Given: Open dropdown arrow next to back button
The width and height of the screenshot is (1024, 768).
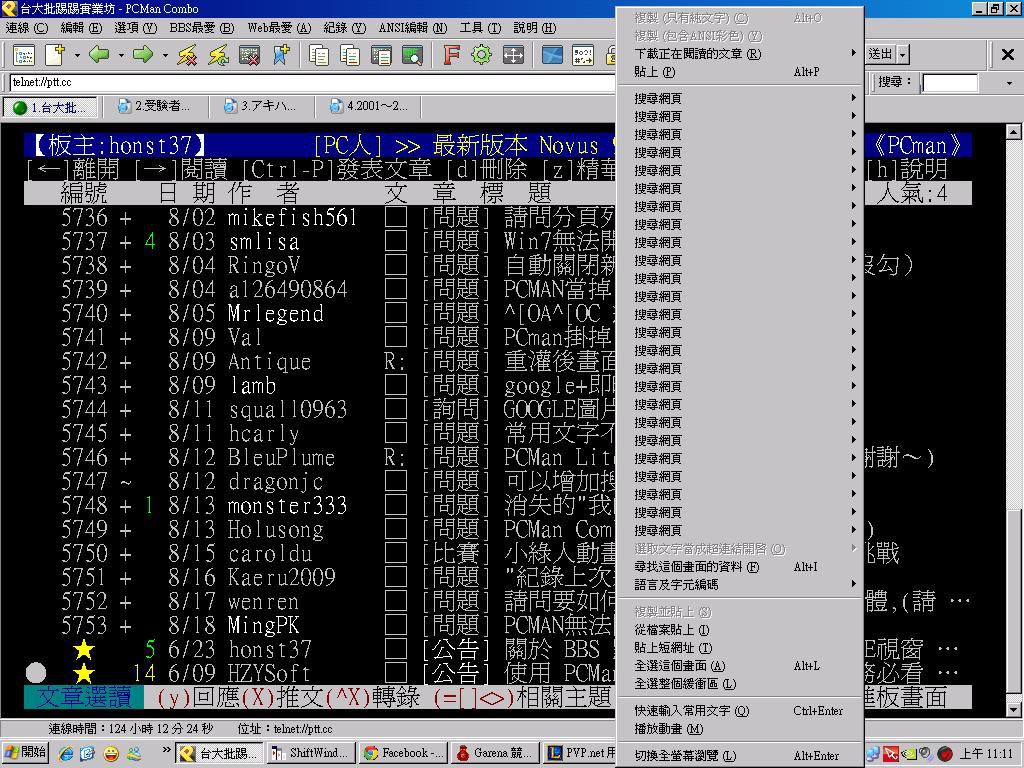Looking at the screenshot, I should [120, 55].
